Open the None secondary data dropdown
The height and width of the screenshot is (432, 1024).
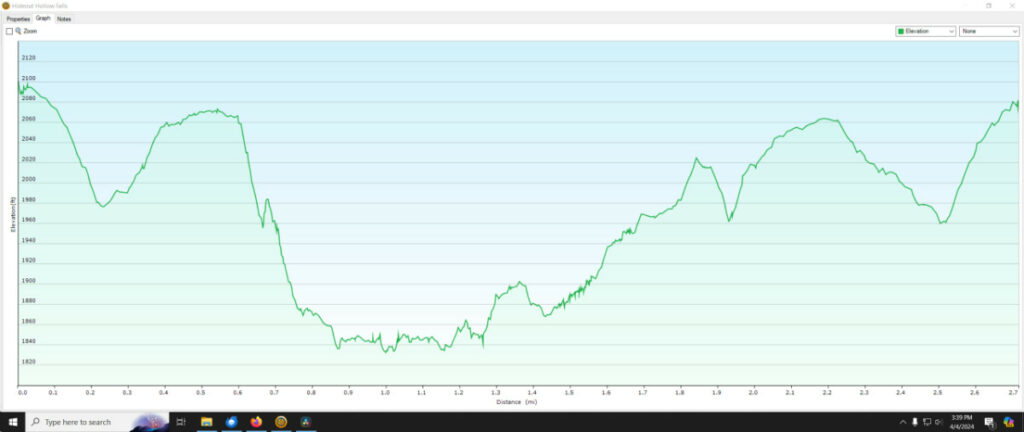[x=988, y=31]
